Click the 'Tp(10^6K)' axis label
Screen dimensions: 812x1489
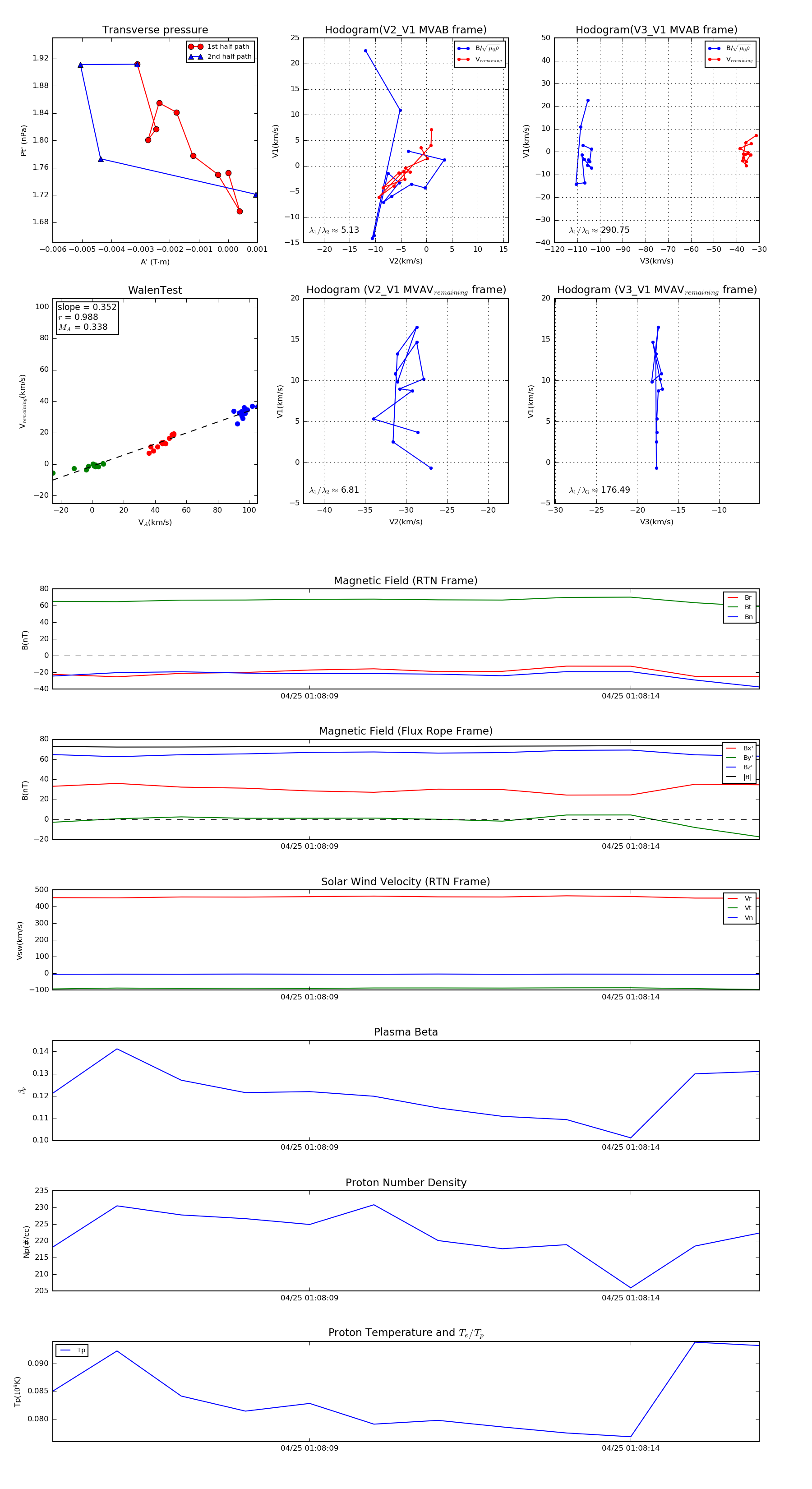[18, 1392]
